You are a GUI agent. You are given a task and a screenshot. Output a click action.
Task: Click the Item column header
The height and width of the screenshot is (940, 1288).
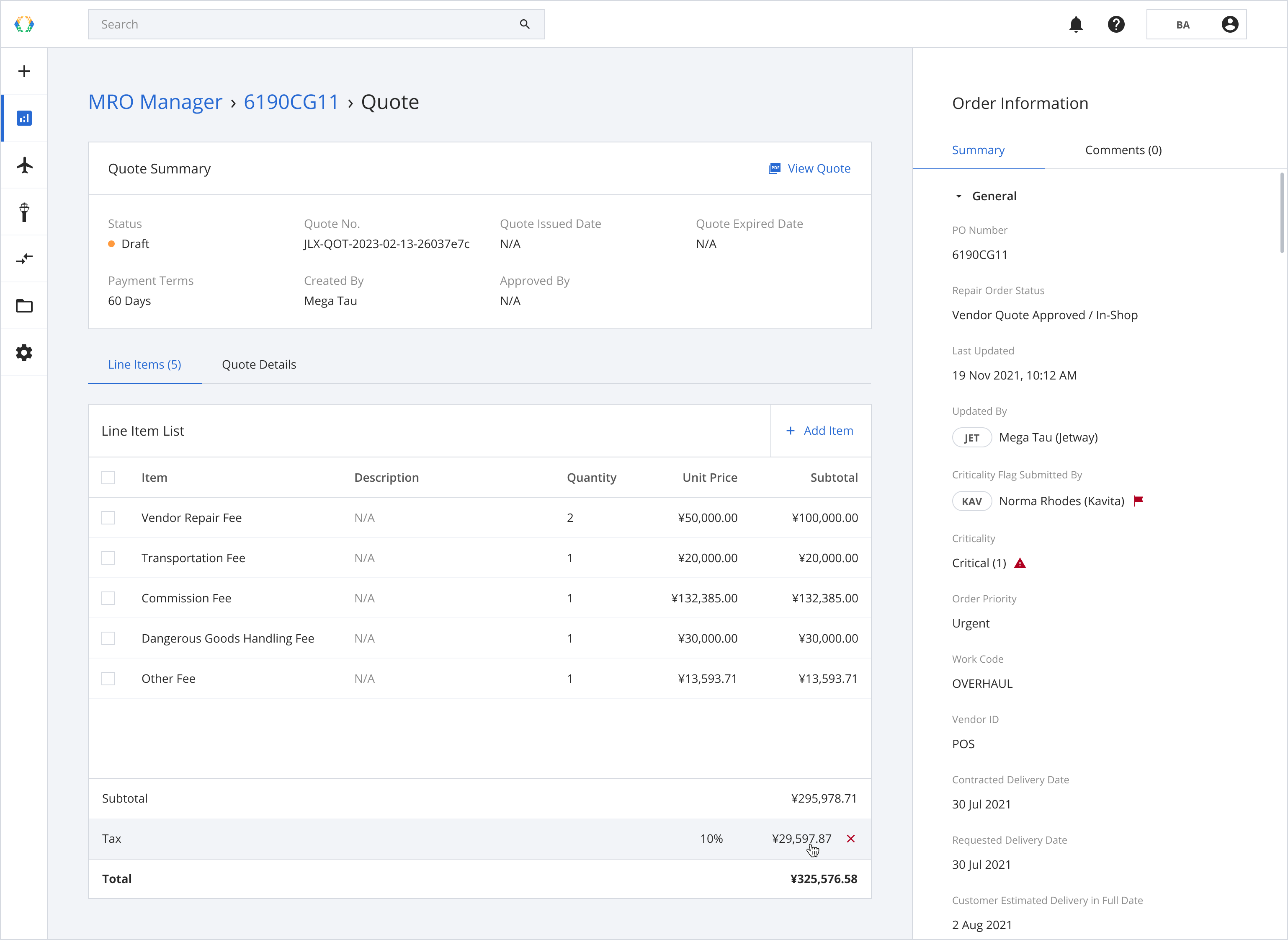[x=154, y=478]
